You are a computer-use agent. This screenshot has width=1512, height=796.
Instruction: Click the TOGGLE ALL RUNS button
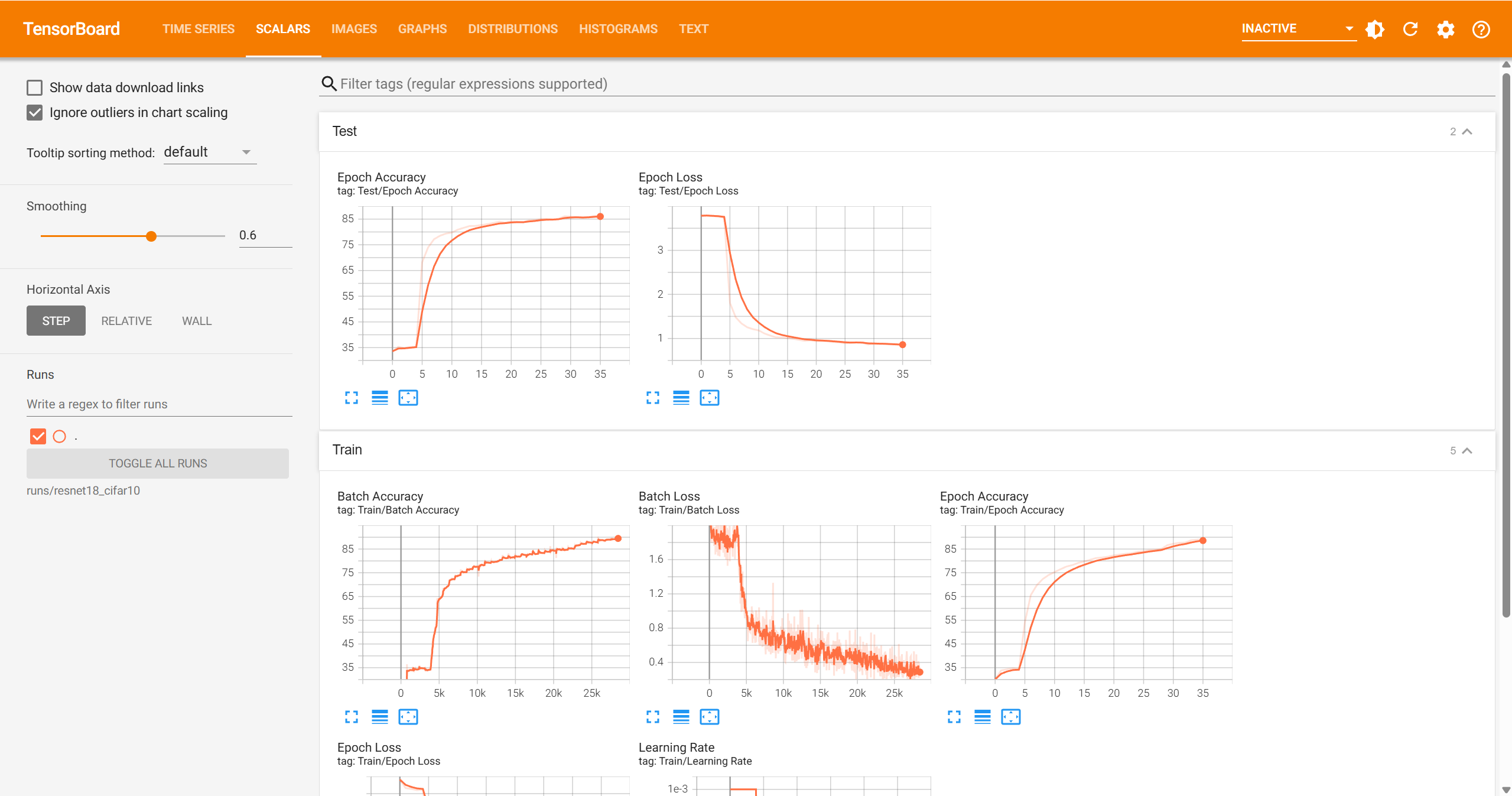coord(158,463)
